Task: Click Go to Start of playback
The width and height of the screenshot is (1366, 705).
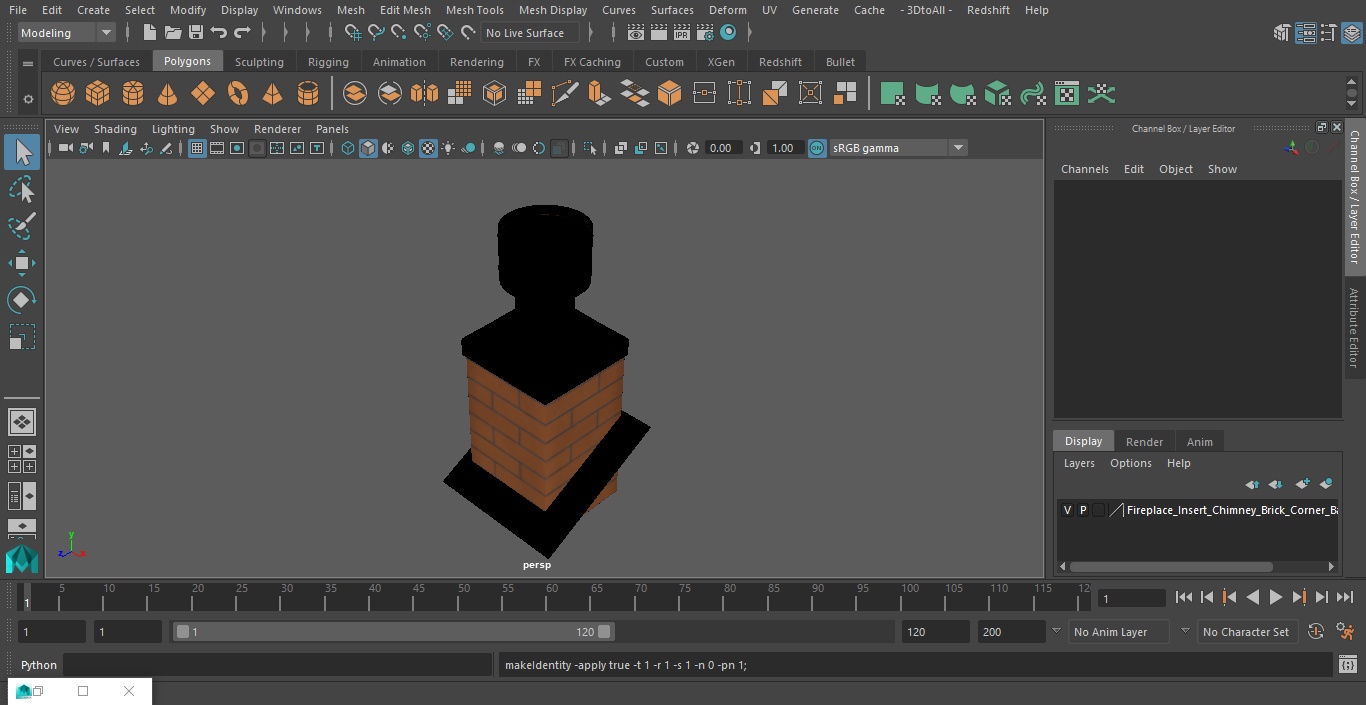Action: [x=1184, y=597]
